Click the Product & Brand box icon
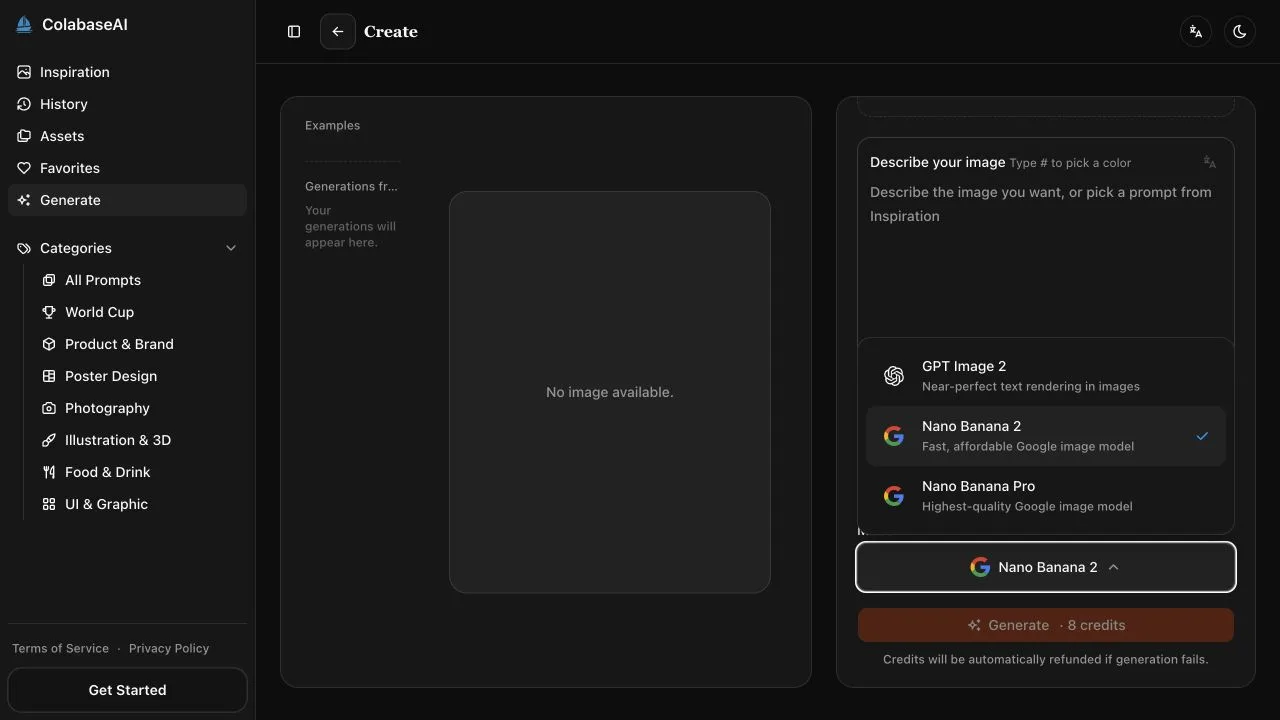The width and height of the screenshot is (1280, 720). (x=49, y=344)
